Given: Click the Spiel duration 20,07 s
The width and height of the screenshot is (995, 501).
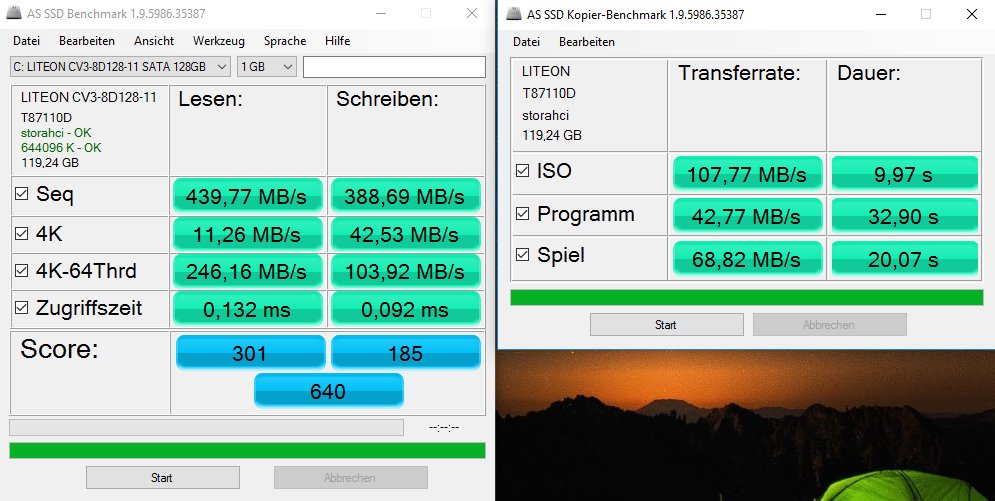Looking at the screenshot, I should coord(905,258).
